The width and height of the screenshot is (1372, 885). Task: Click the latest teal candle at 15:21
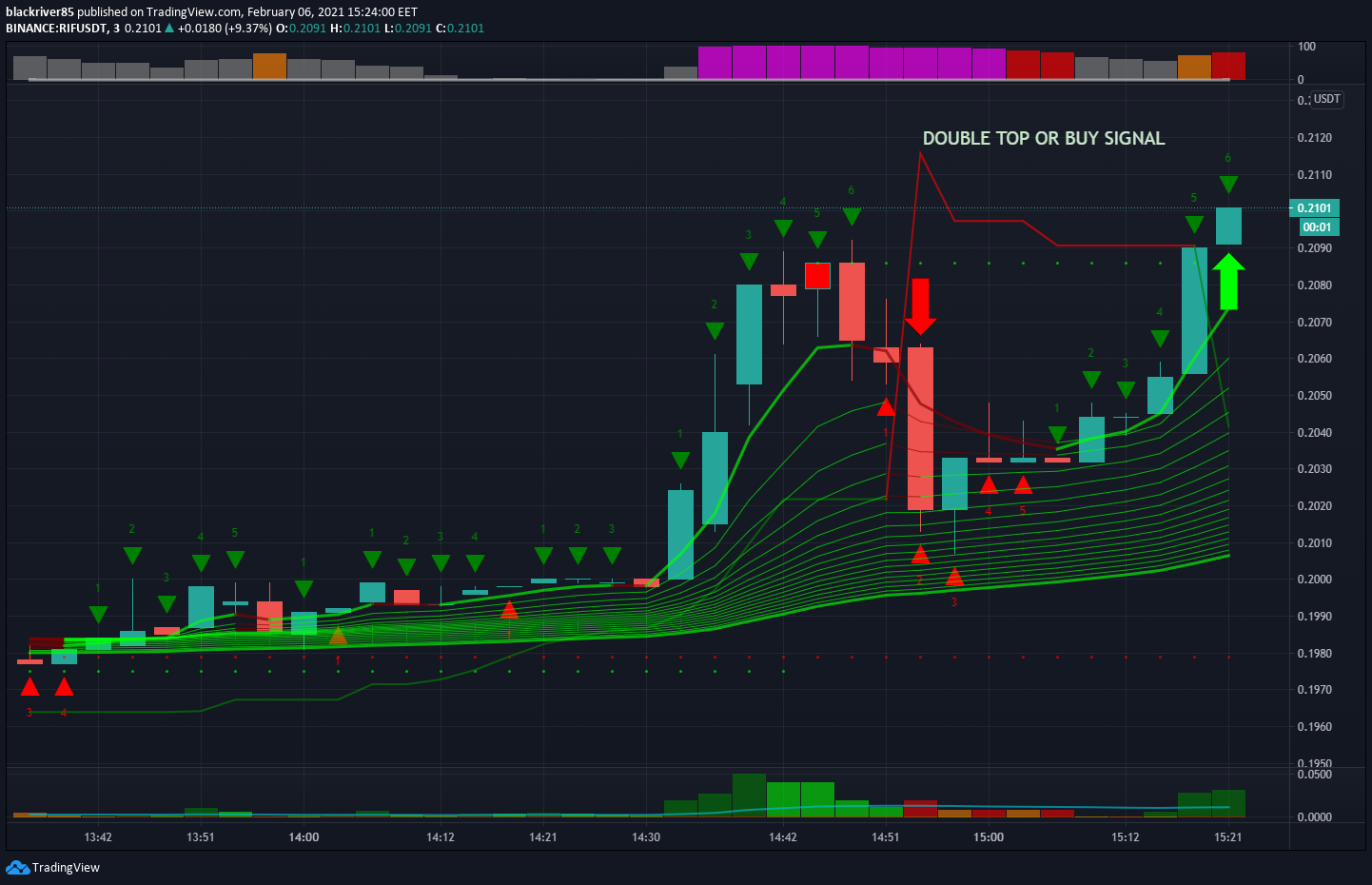click(x=1228, y=226)
